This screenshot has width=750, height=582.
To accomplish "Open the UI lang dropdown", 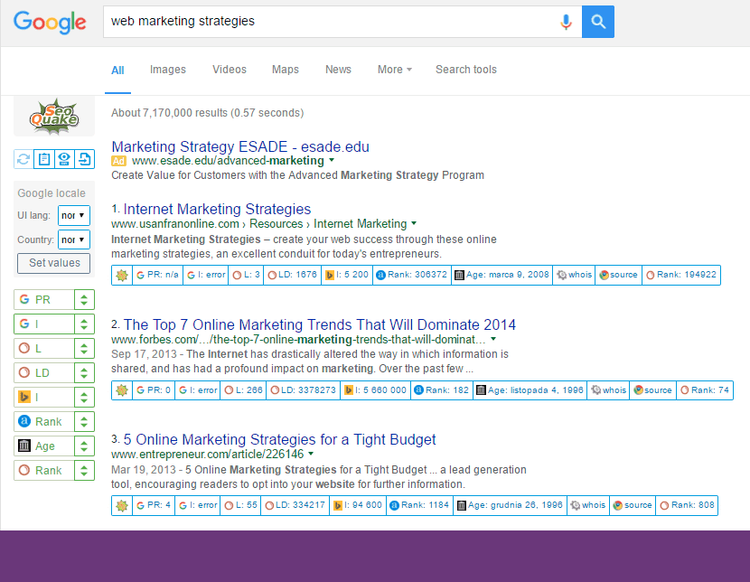I will [74, 215].
